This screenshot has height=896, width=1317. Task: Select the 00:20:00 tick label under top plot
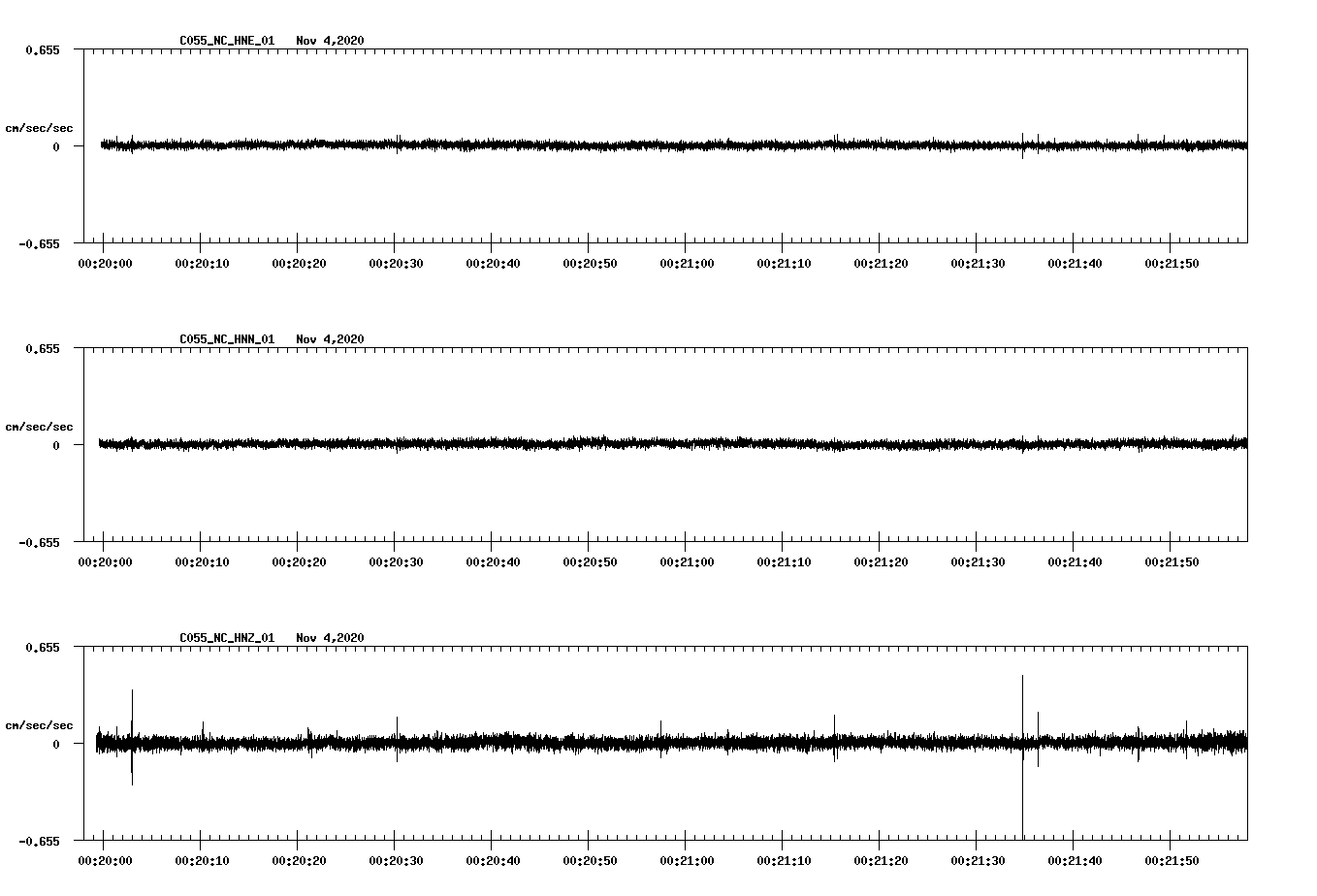click(x=105, y=262)
